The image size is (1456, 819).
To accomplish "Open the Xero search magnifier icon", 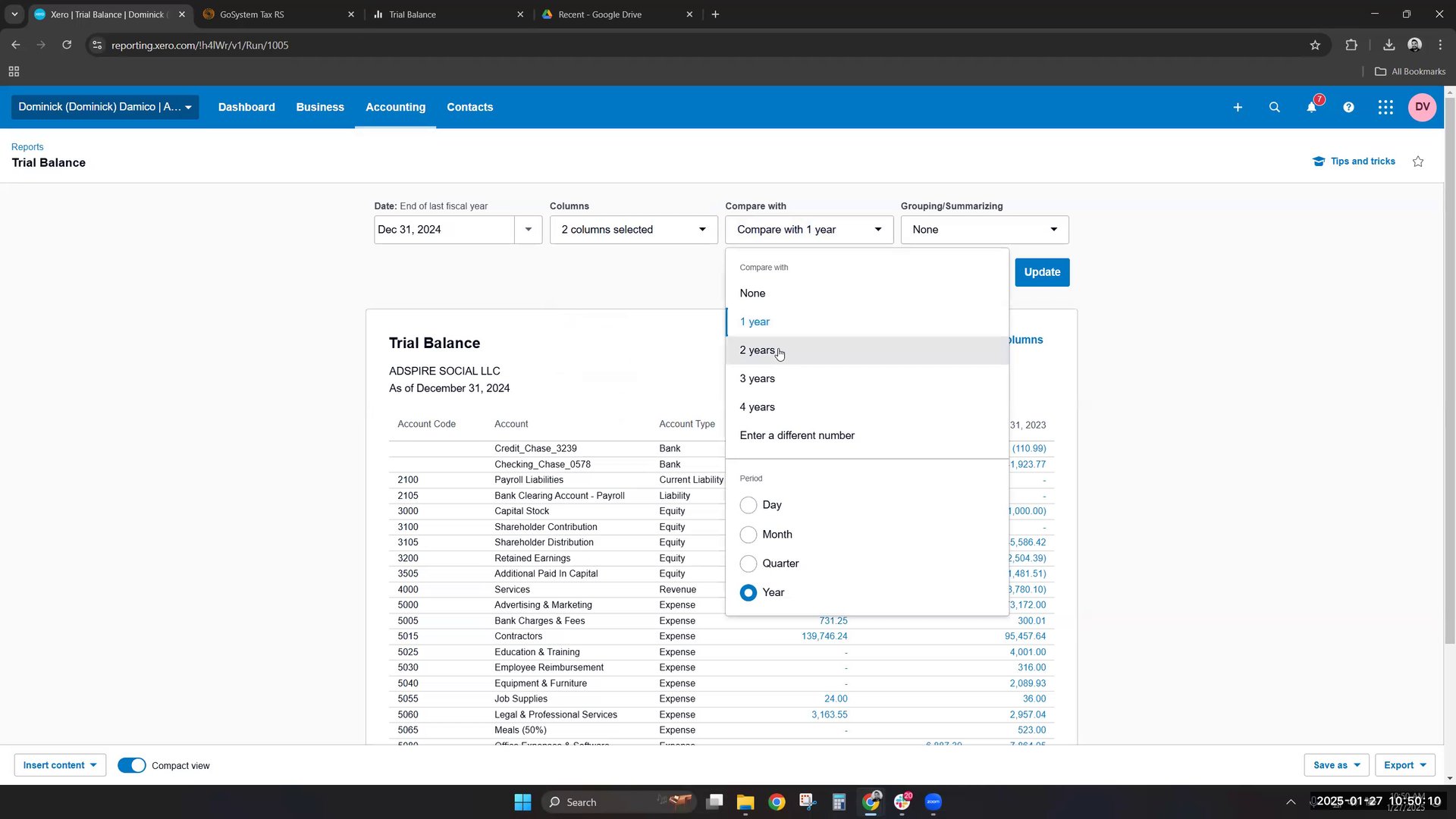I will (x=1275, y=108).
